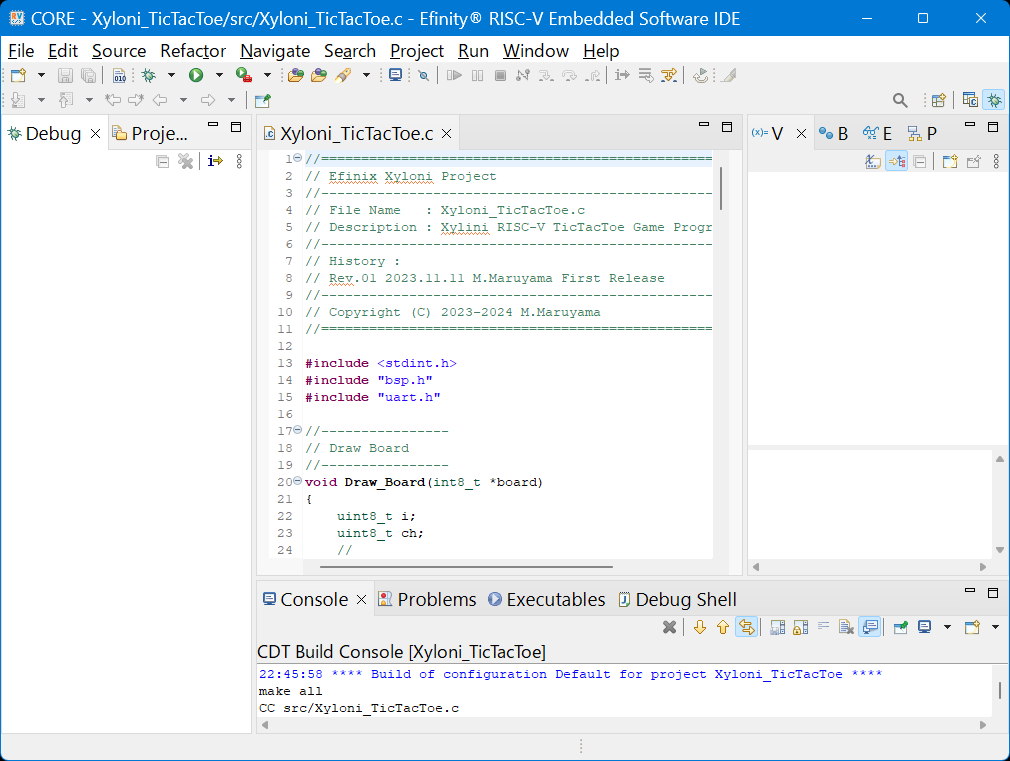Click the Pin Console icon
The width and height of the screenshot is (1010, 761).
coord(901,627)
